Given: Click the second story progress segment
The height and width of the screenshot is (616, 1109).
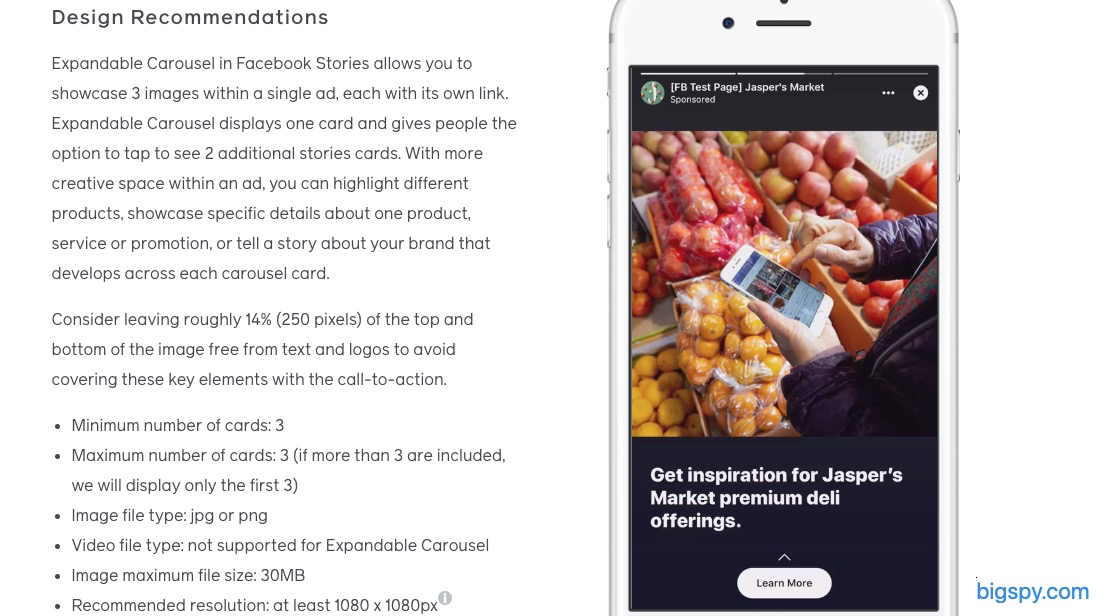Looking at the screenshot, I should click(x=785, y=72).
